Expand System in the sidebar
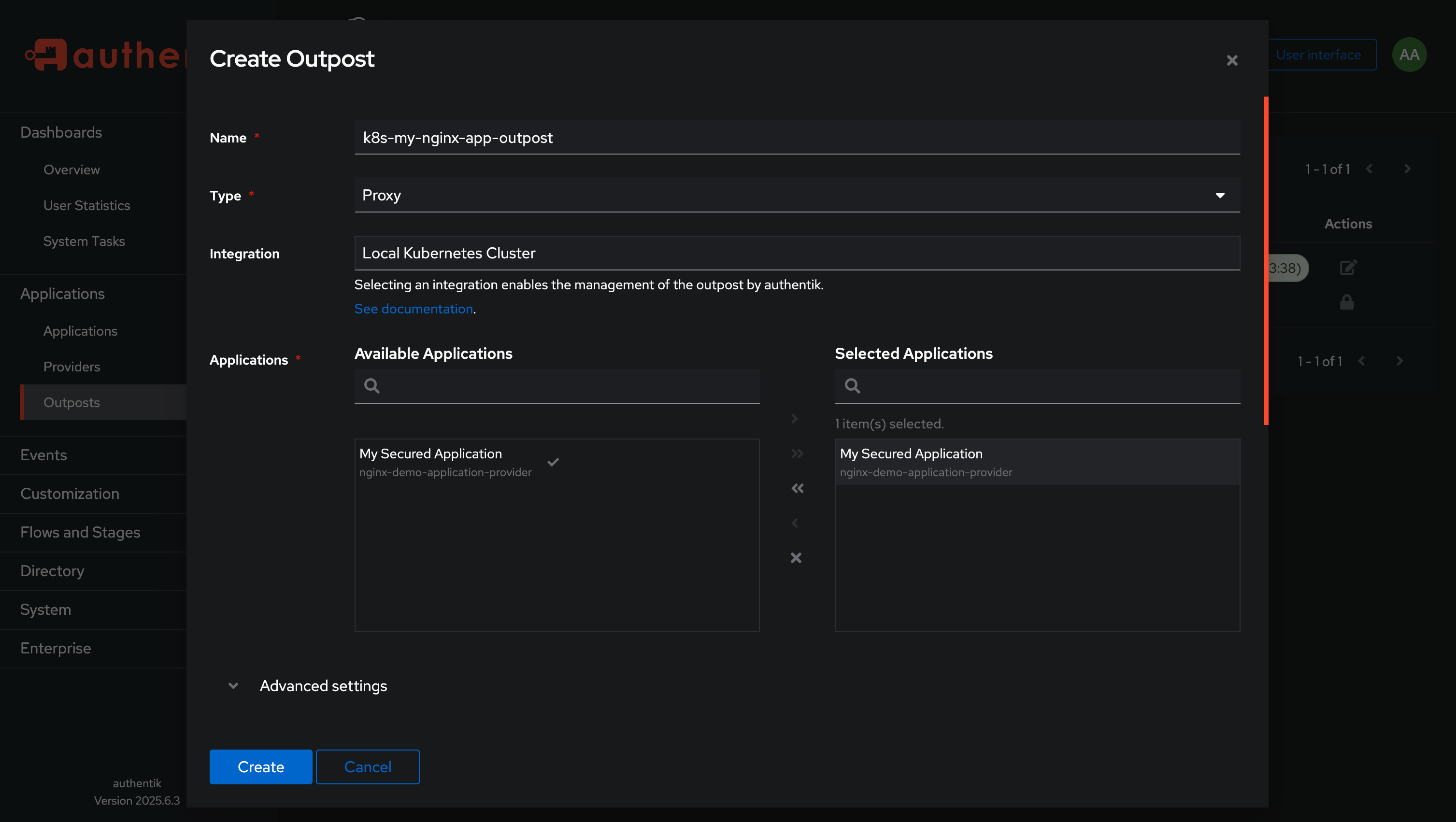Screen dimensions: 1456x822 coord(45,609)
